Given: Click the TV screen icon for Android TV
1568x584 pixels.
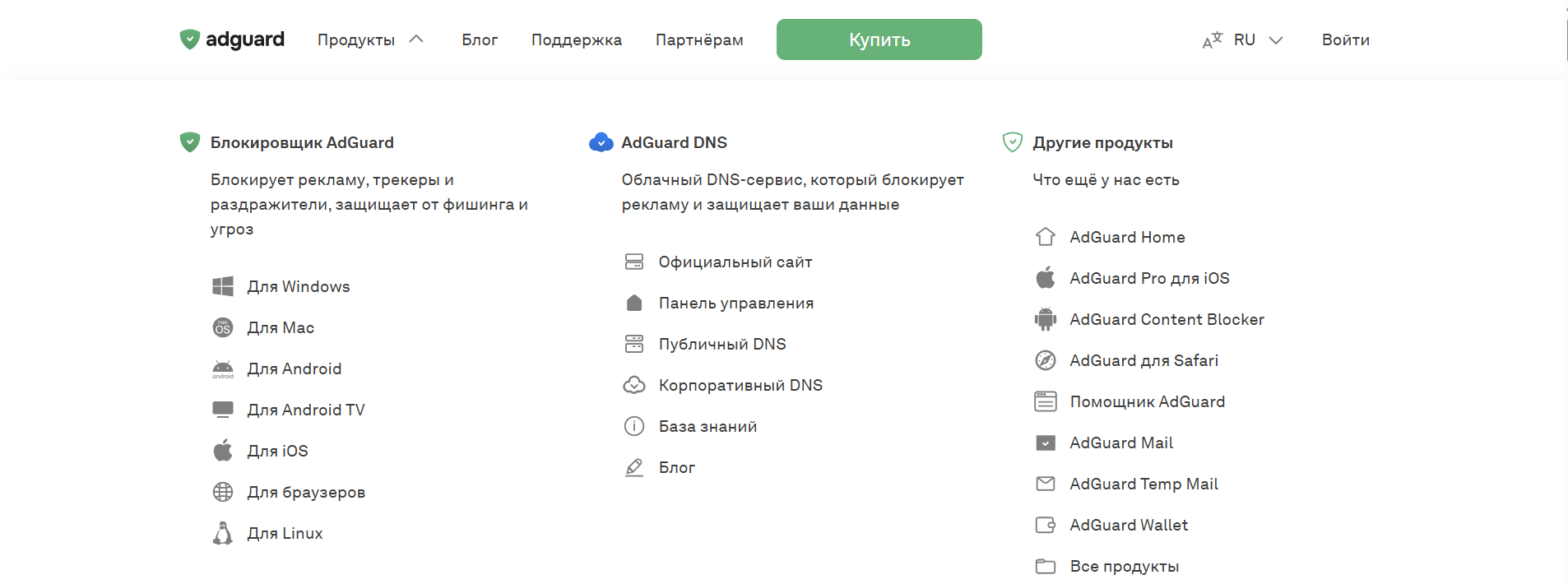Looking at the screenshot, I should 223,410.
